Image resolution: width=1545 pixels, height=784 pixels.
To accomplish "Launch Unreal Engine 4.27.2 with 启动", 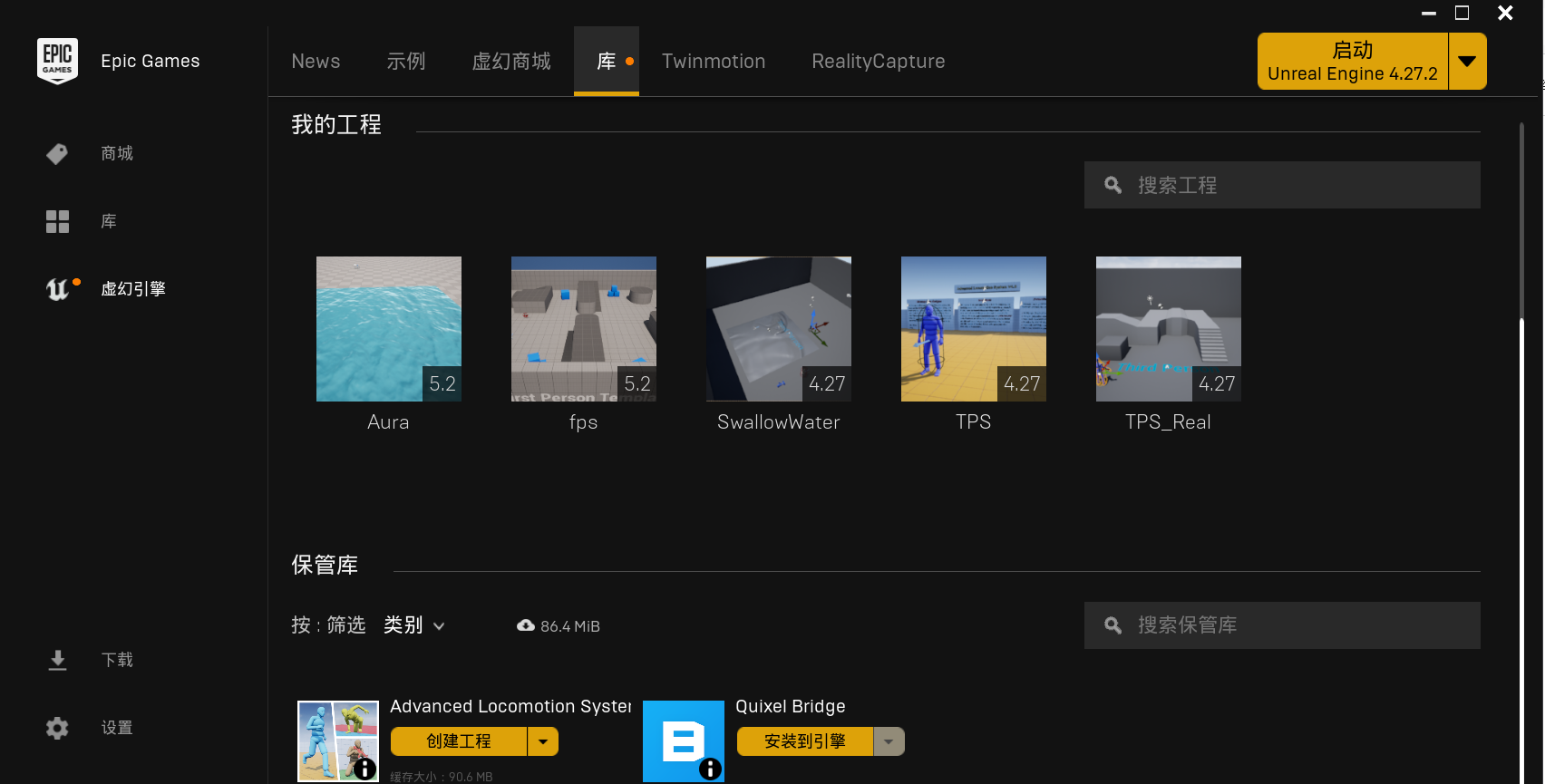I will click(1353, 62).
